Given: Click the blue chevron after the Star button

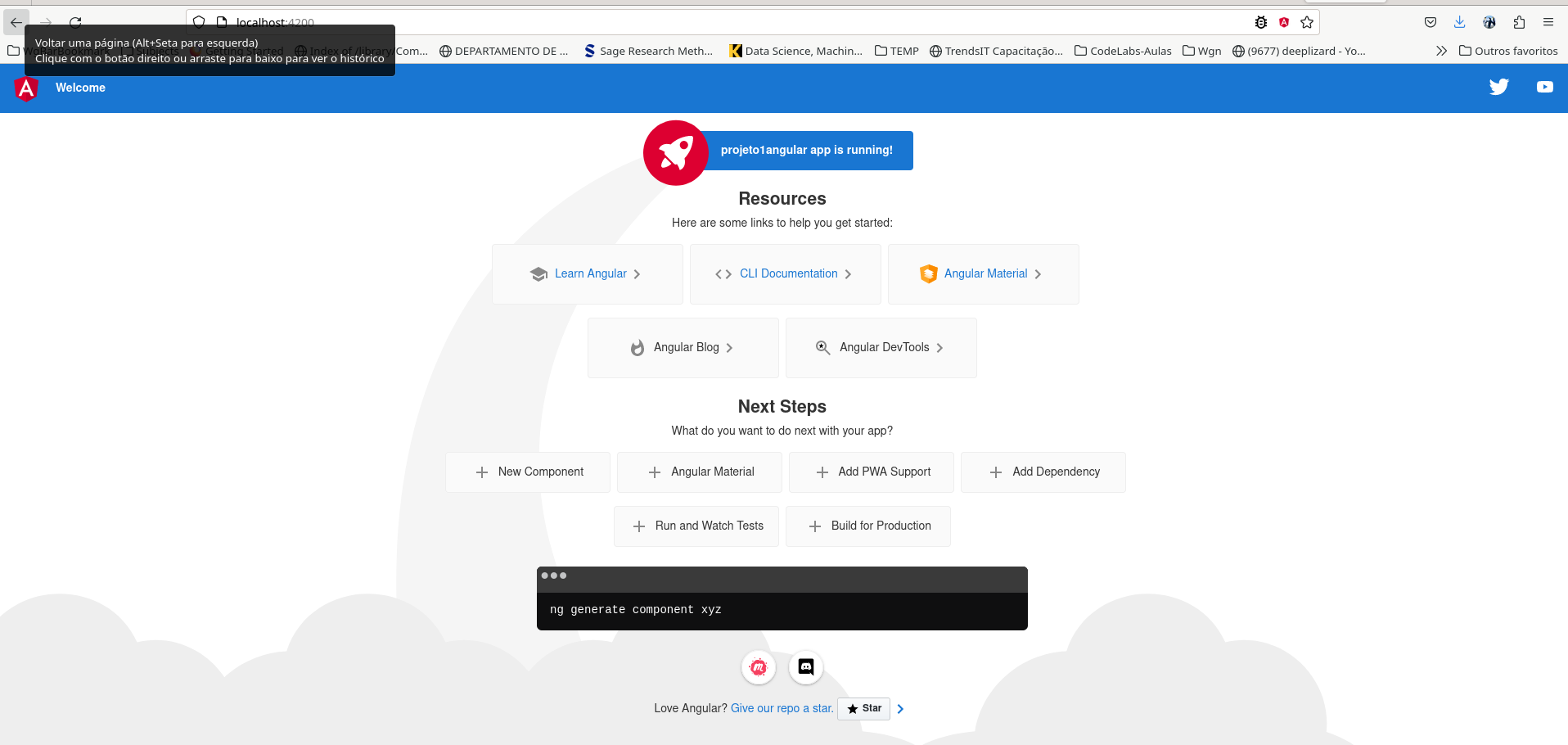Looking at the screenshot, I should point(900,709).
